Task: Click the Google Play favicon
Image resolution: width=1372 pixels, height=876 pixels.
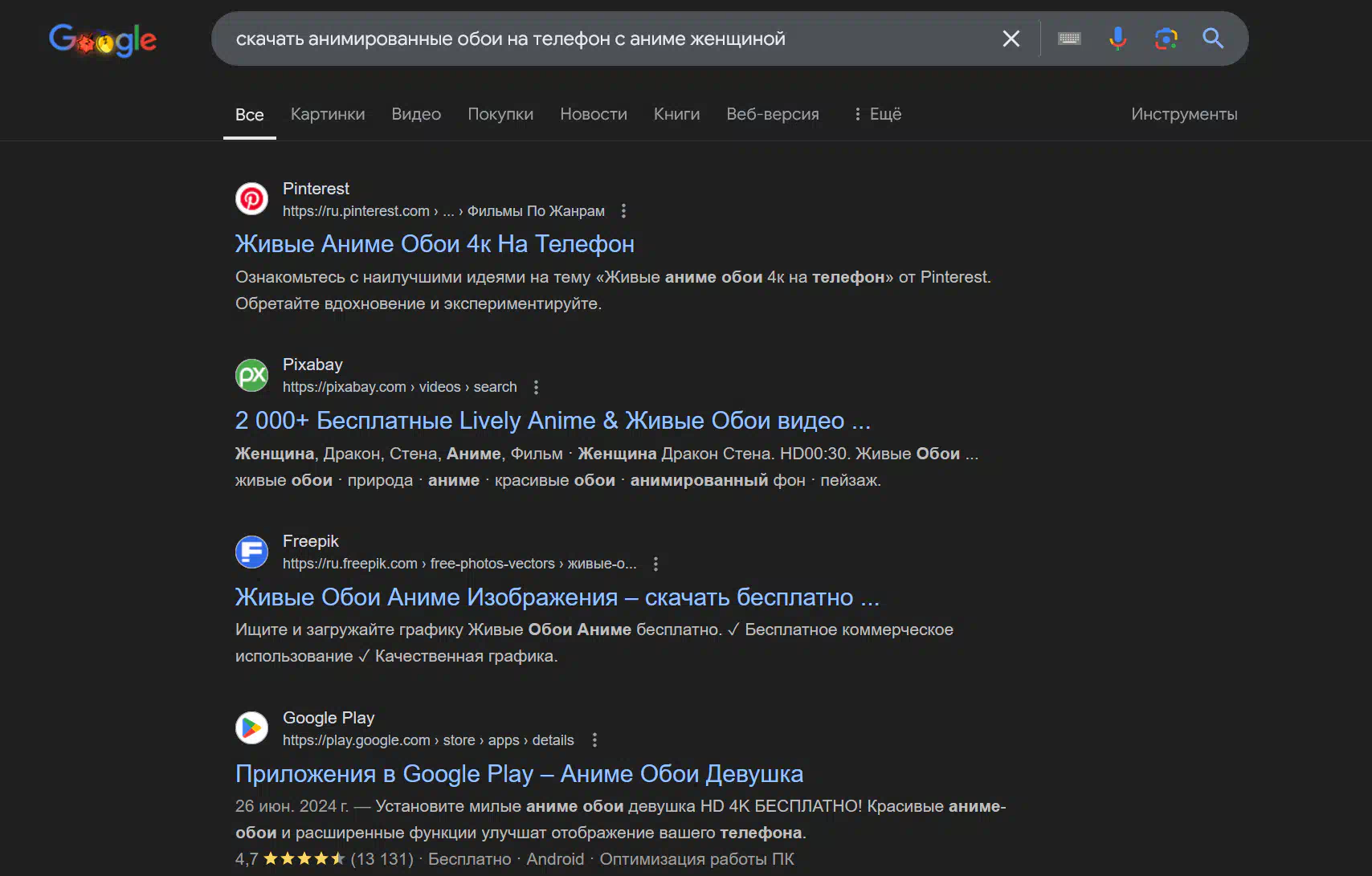Action: click(251, 728)
